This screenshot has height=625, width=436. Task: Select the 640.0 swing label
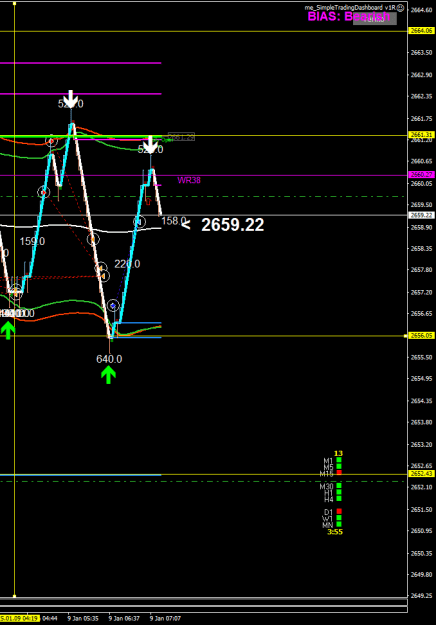109,359
